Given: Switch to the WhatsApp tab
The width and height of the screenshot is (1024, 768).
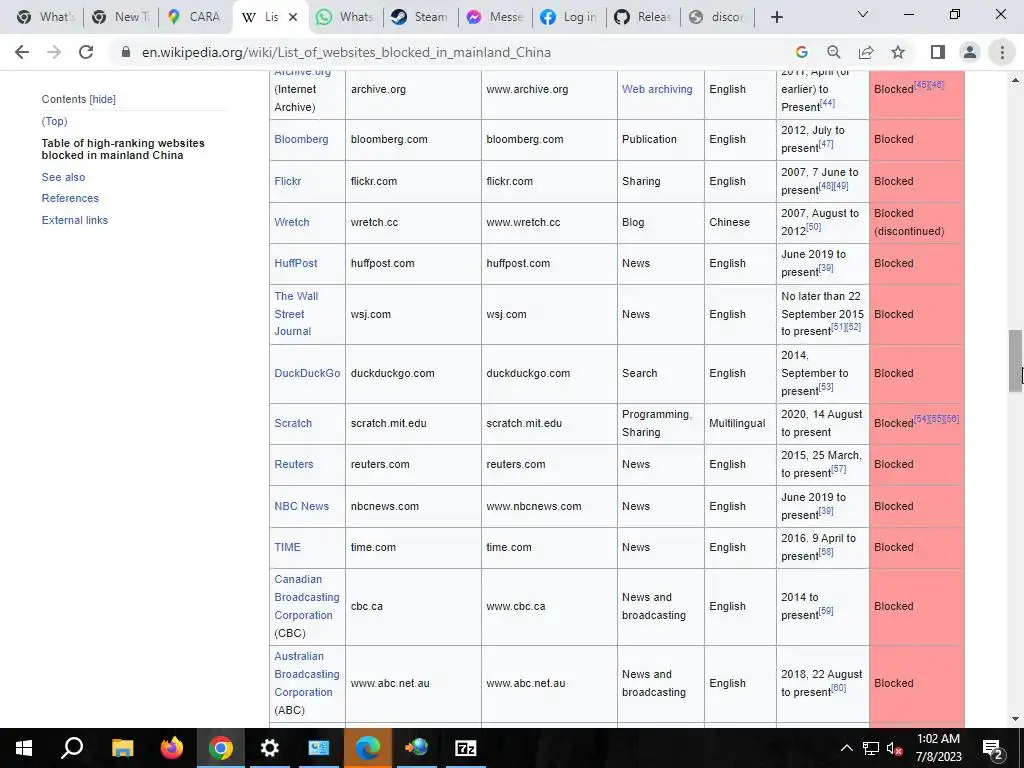Looking at the screenshot, I should 345,17.
